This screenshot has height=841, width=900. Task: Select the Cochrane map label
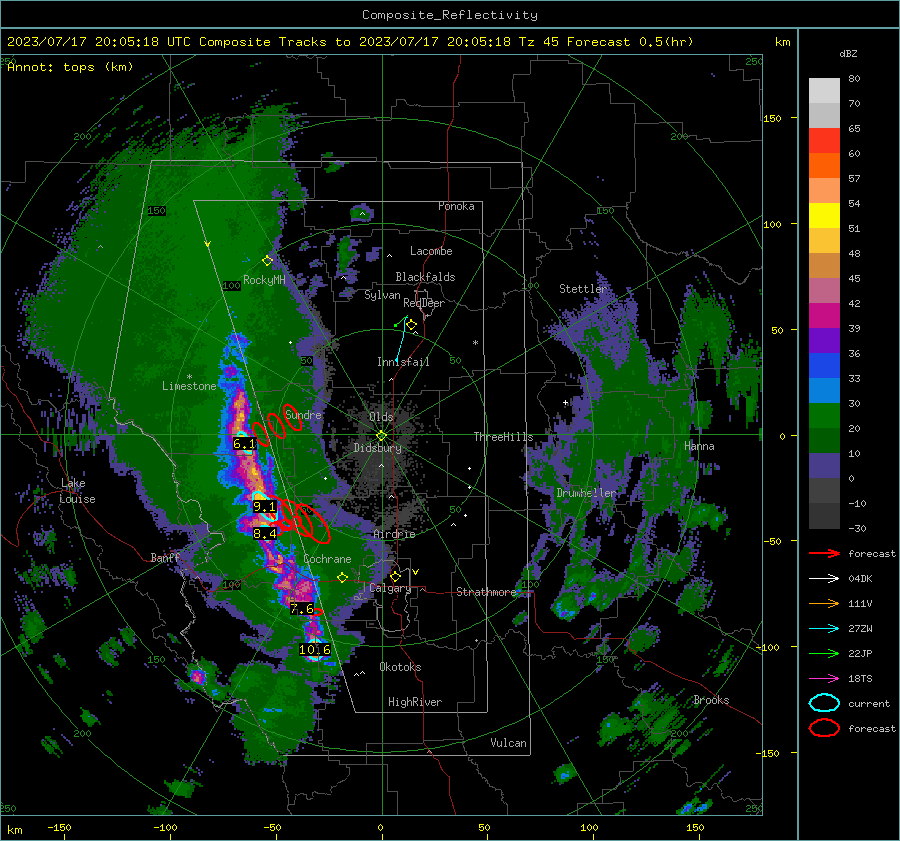click(x=327, y=559)
